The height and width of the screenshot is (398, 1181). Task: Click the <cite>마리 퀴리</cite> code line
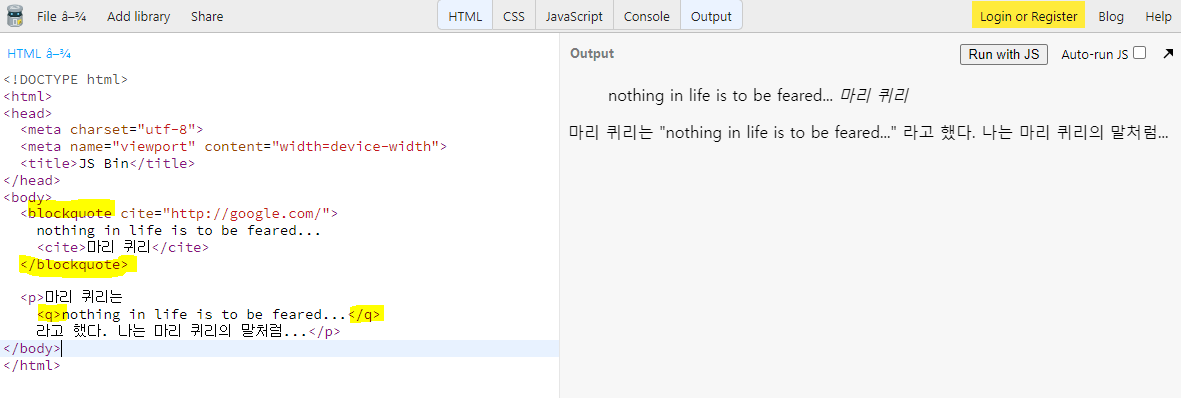pos(123,246)
